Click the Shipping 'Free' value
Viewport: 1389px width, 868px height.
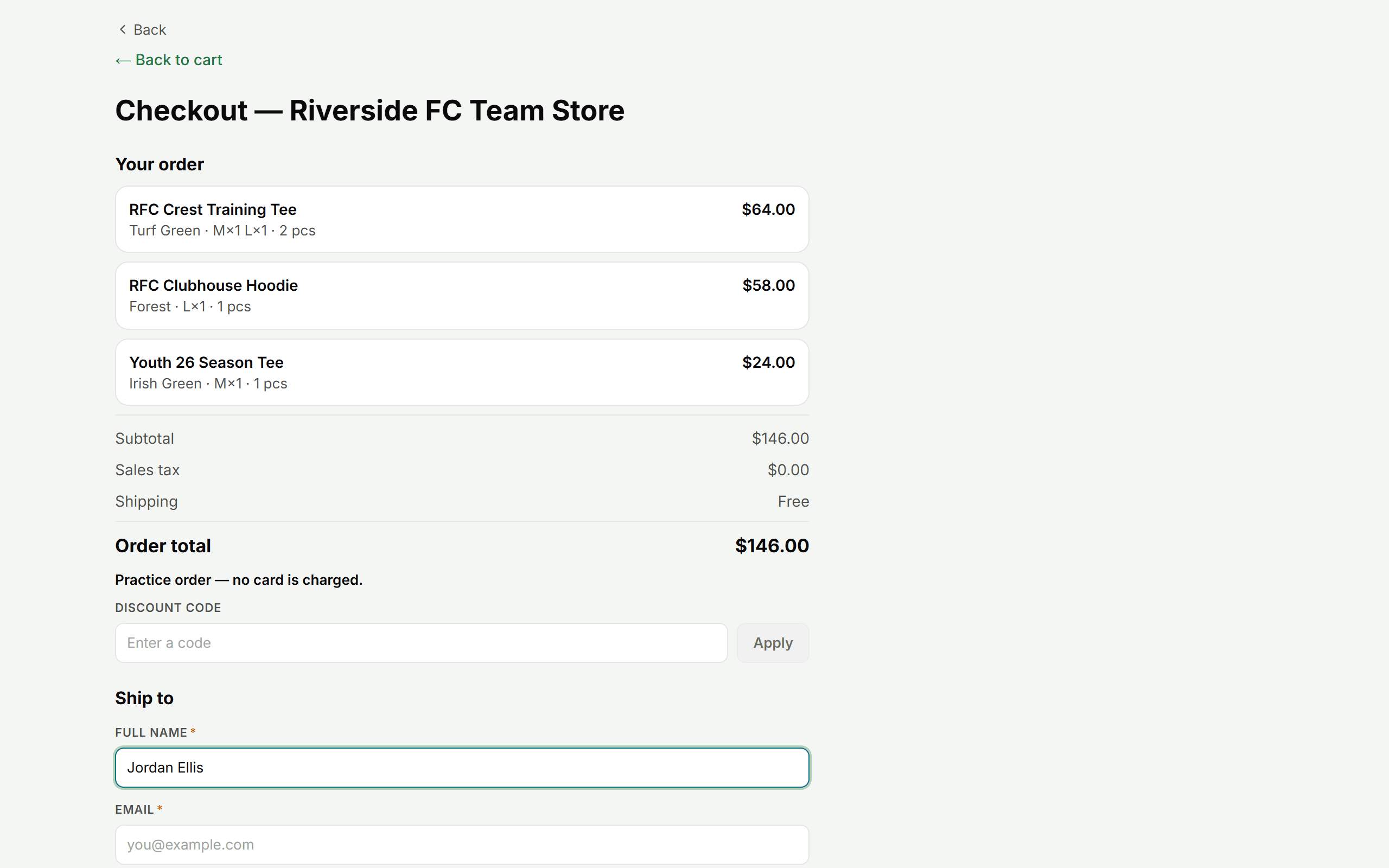pyautogui.click(x=793, y=501)
